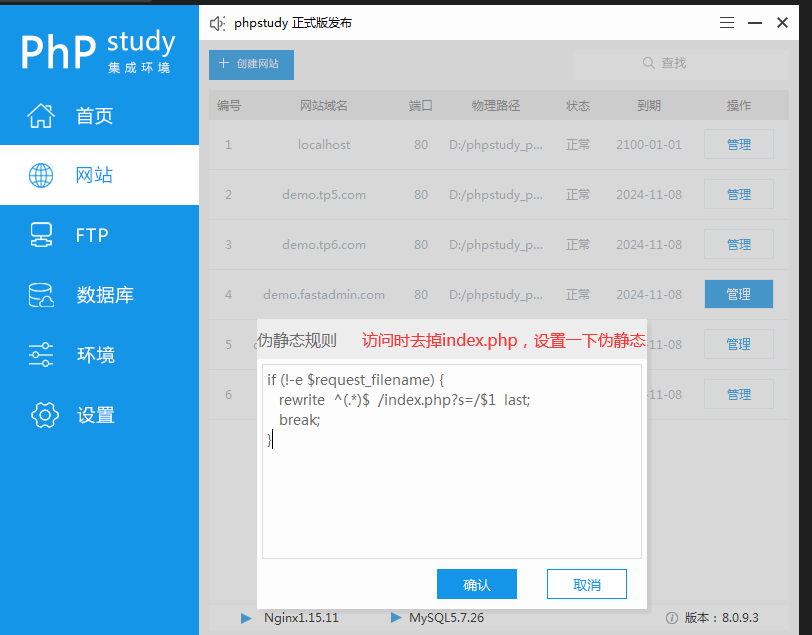Click the break; line in the rules
This screenshot has width=812, height=635.
tap(299, 420)
